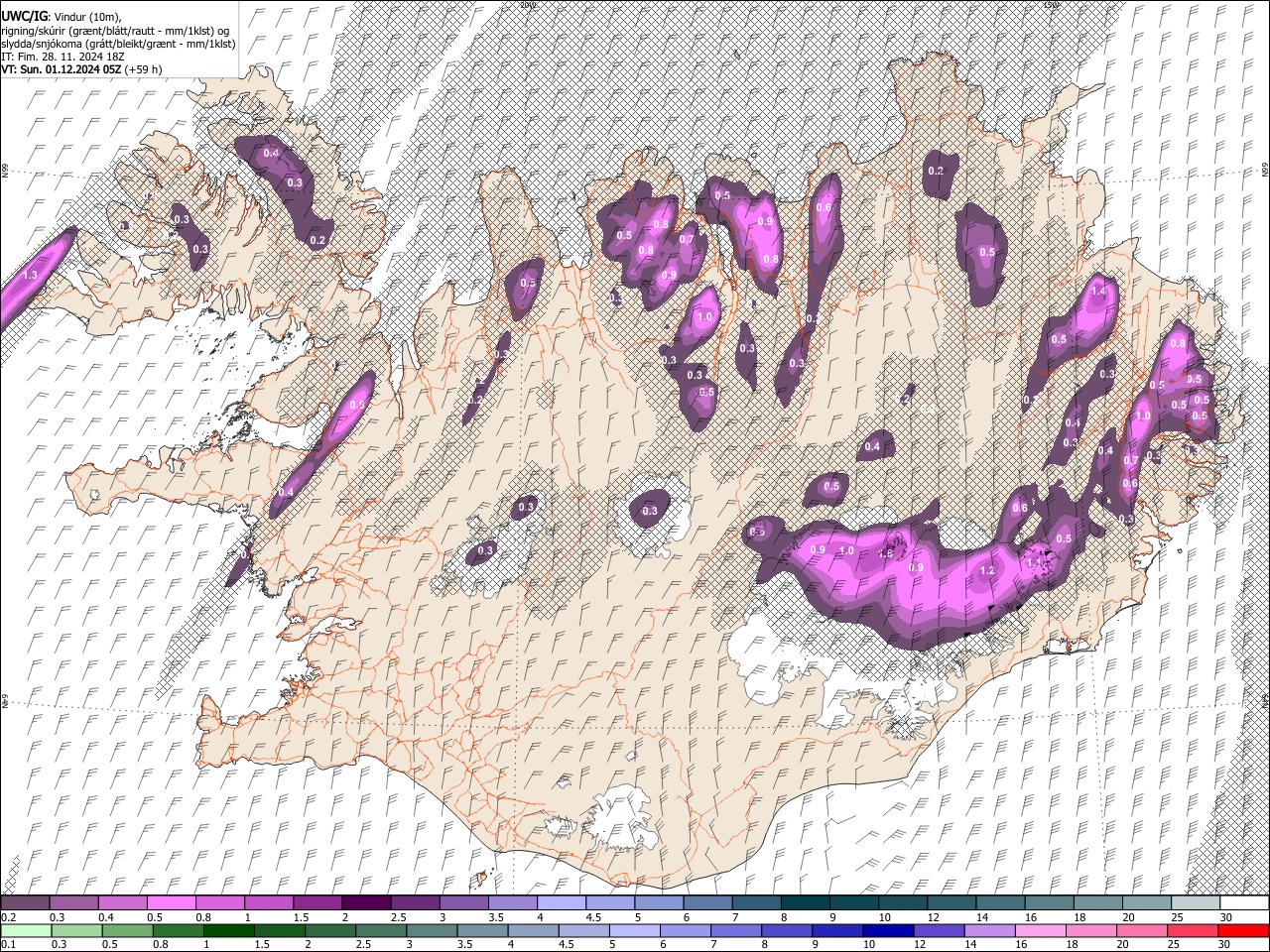
Task: Click the dark teal swatch labeled 8 on the upper scale
Action: pyautogui.click(x=805, y=903)
